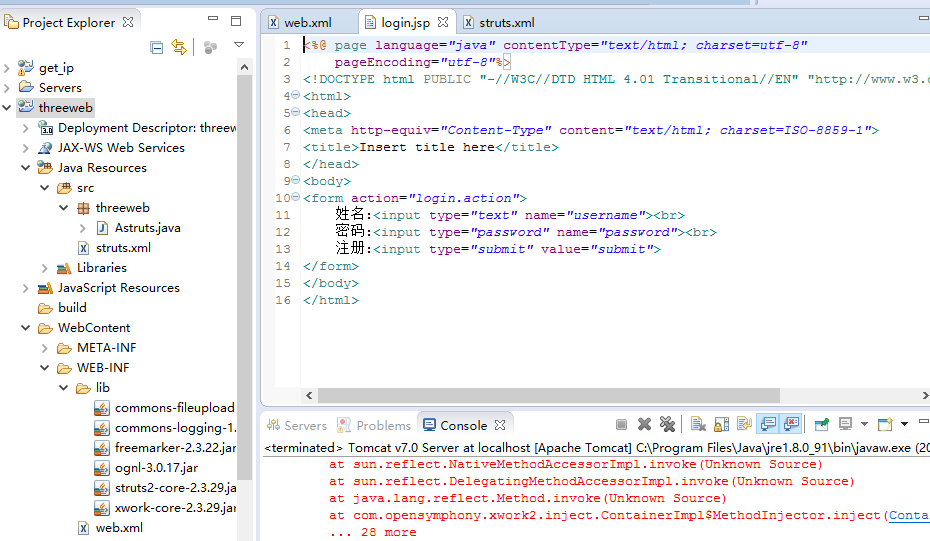The width and height of the screenshot is (930, 541).
Task: Collapse the lib folder
Action: (63, 388)
